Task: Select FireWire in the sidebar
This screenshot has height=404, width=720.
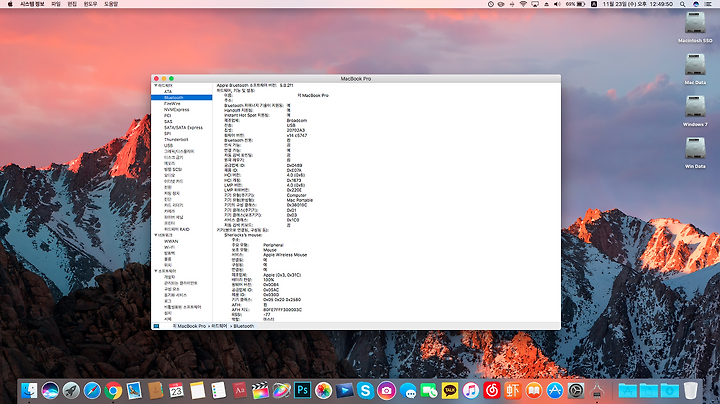Action: 172,104
